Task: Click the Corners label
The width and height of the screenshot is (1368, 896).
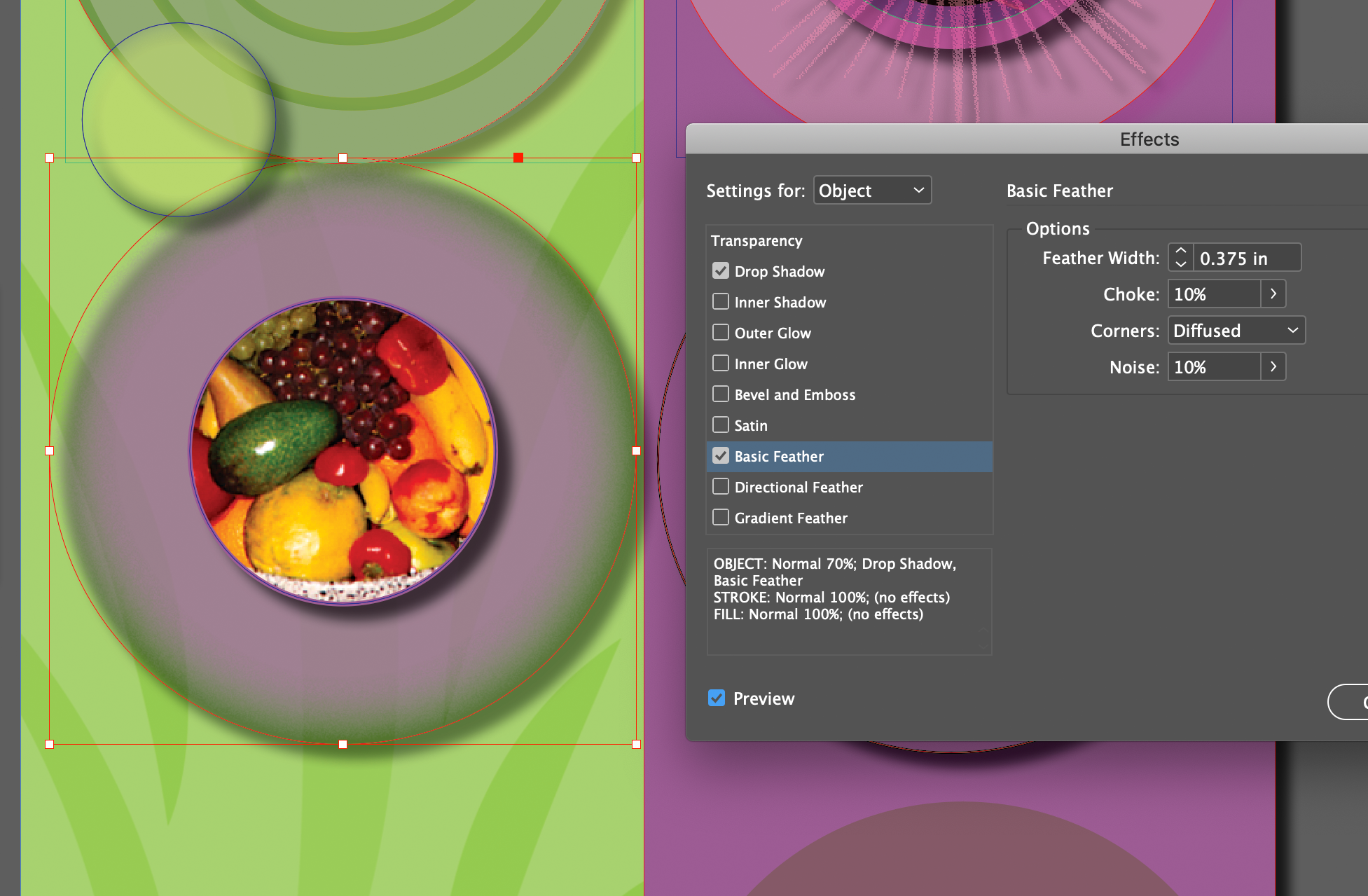Action: 1125,331
